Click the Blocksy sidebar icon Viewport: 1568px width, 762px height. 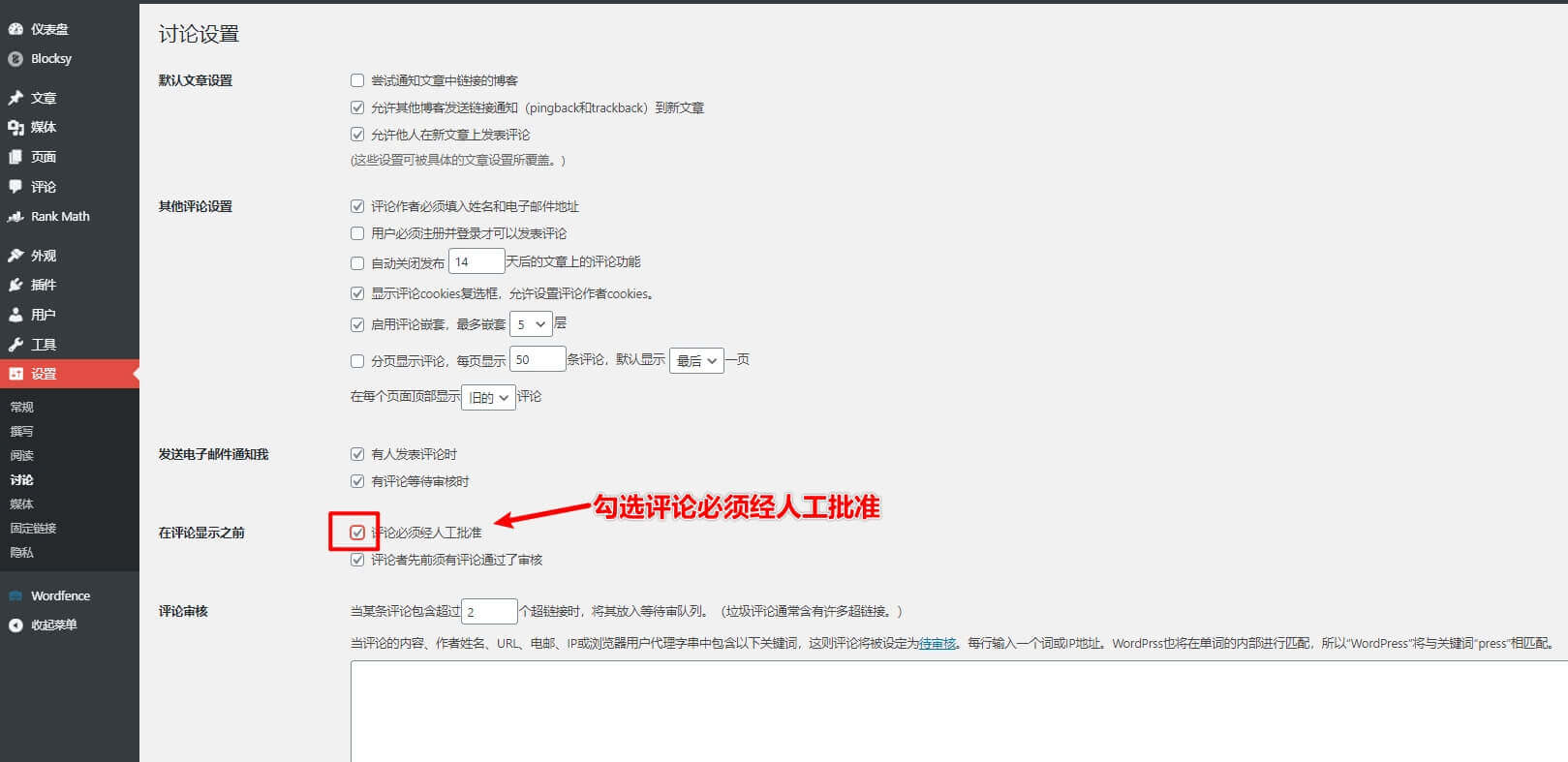click(x=15, y=59)
